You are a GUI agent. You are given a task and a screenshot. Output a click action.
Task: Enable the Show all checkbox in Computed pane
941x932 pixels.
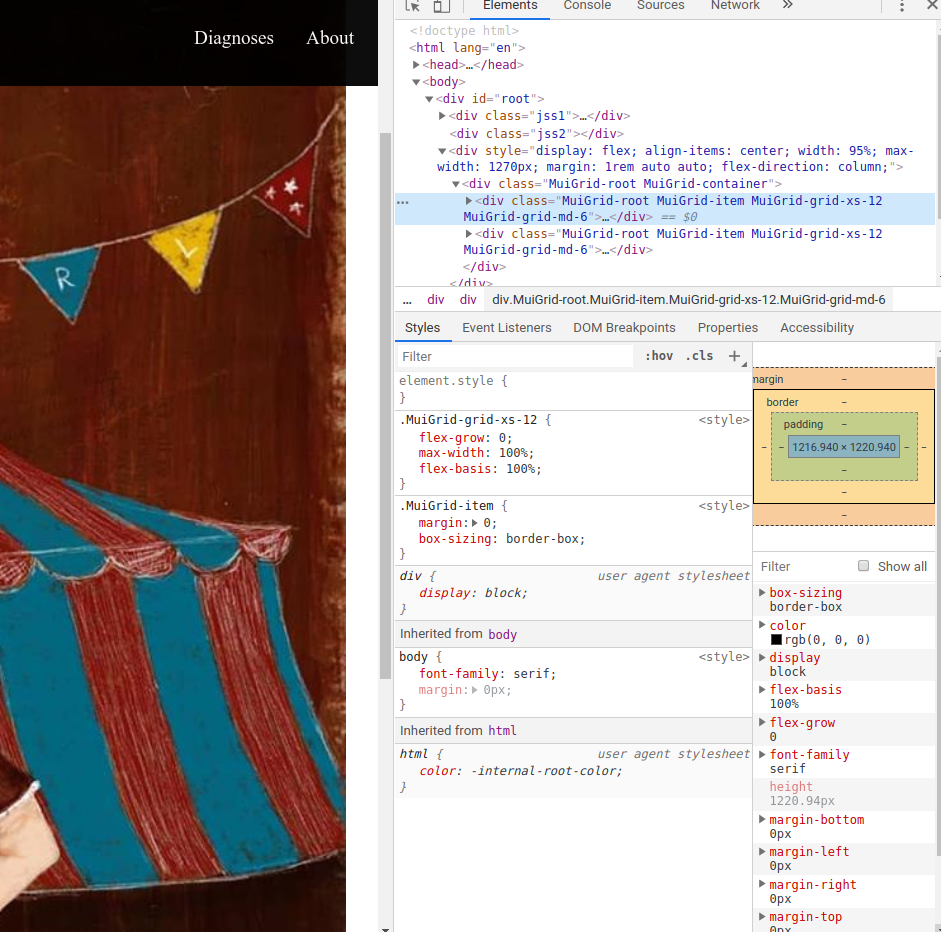[x=862, y=566]
